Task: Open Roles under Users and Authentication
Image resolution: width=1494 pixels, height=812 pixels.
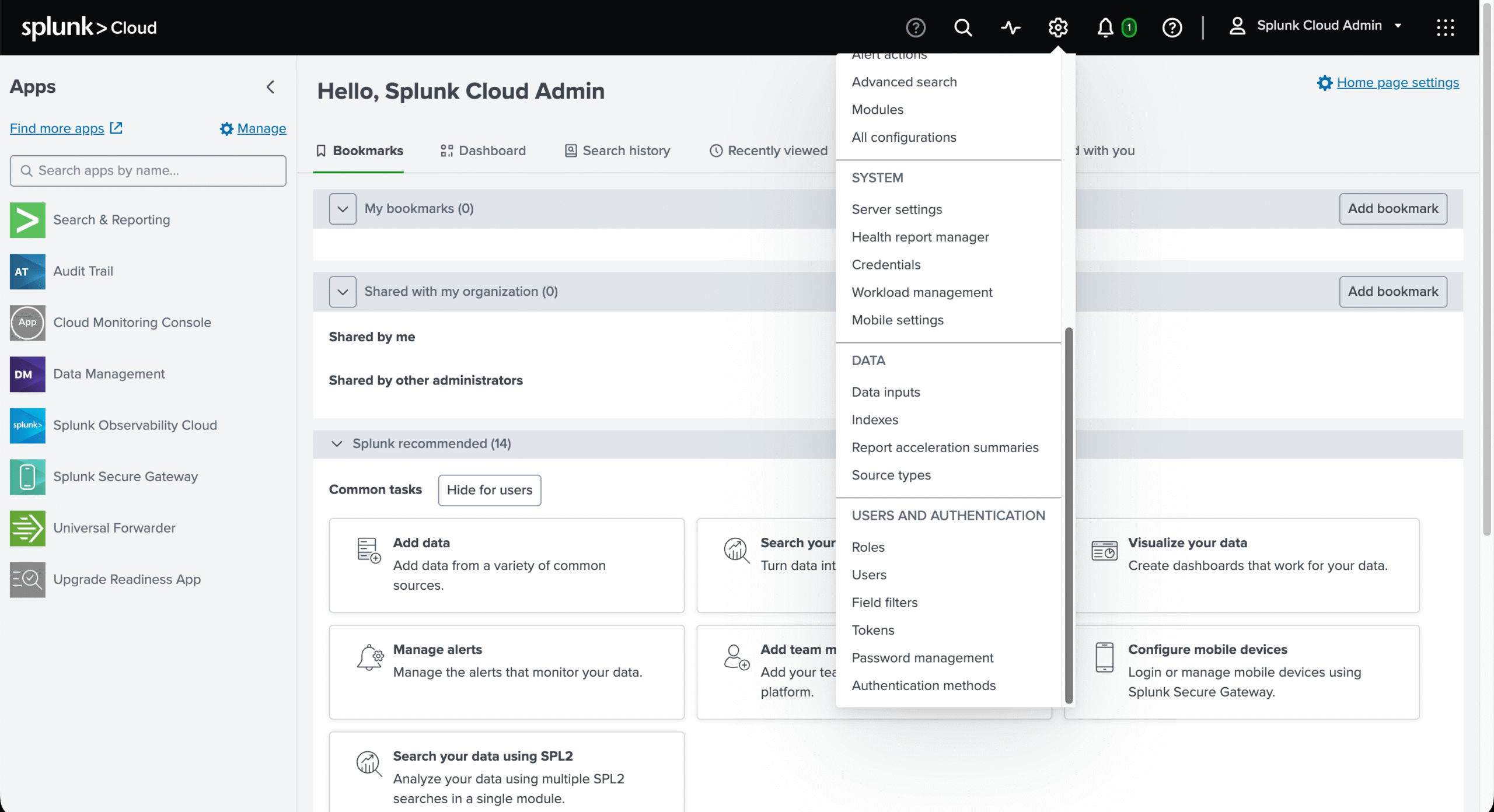Action: coord(868,548)
